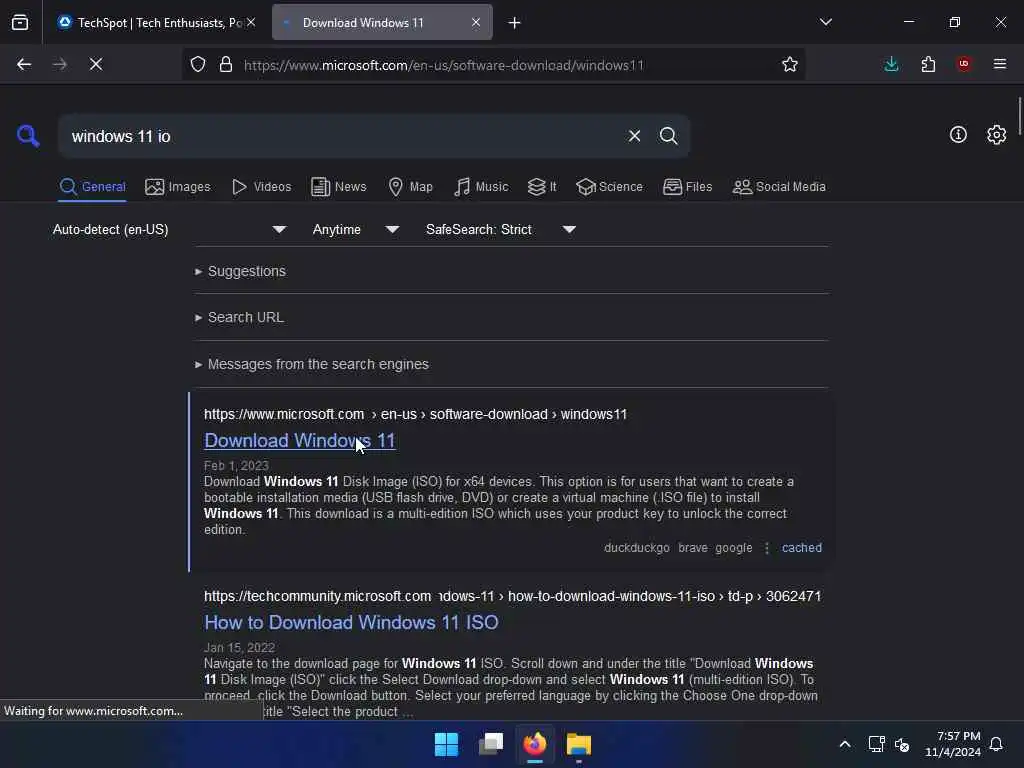1024x768 pixels.
Task: Expand the Suggestions section
Action: click(240, 271)
